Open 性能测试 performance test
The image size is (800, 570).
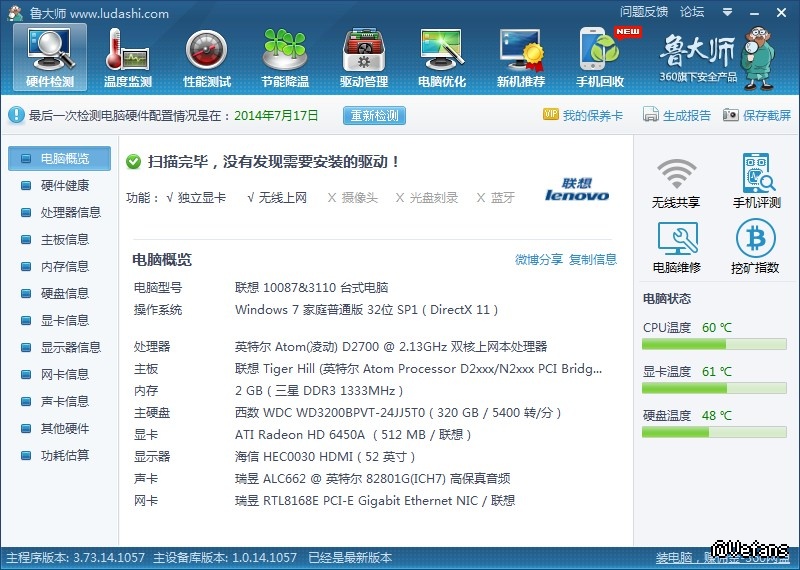click(x=207, y=58)
